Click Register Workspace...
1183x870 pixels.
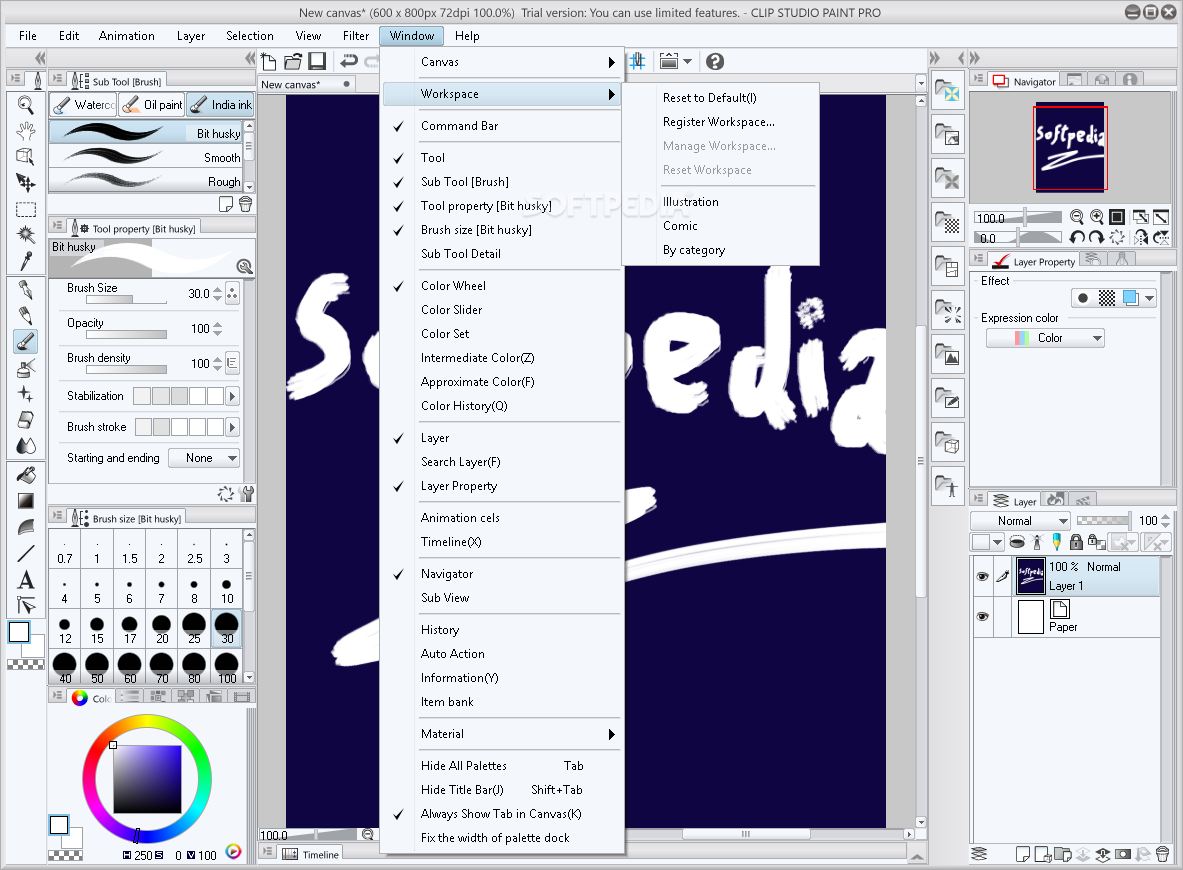pos(718,122)
